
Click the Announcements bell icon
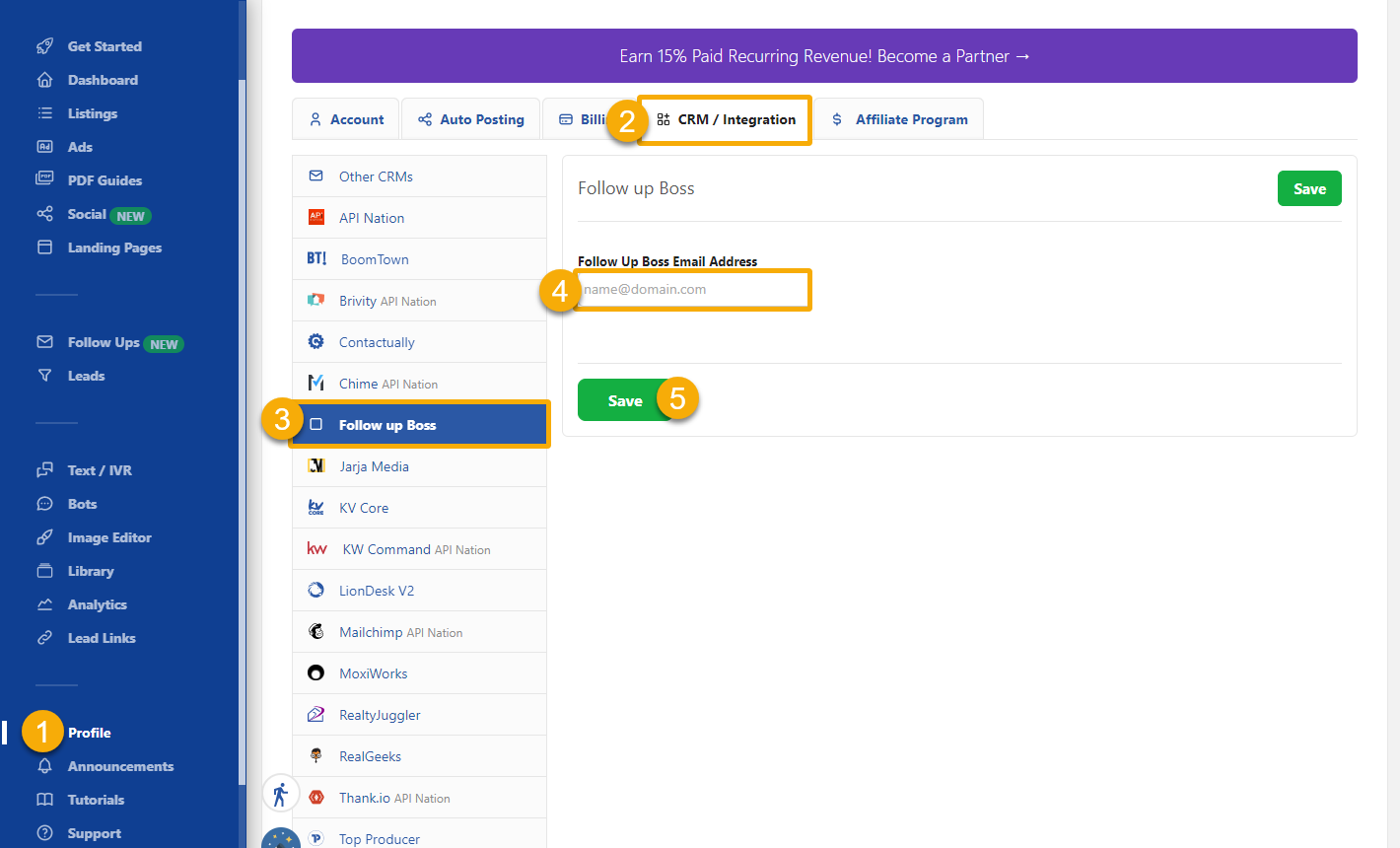coord(44,766)
